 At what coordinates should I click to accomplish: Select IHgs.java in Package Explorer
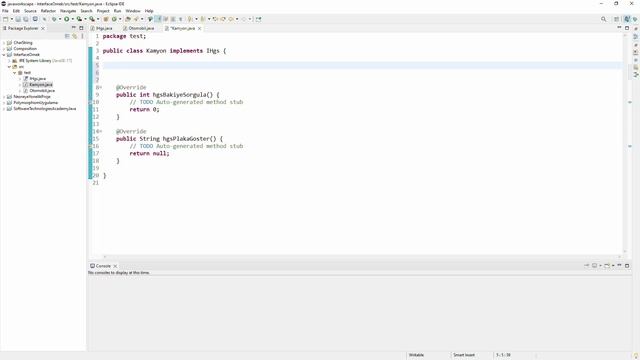pyautogui.click(x=38, y=78)
